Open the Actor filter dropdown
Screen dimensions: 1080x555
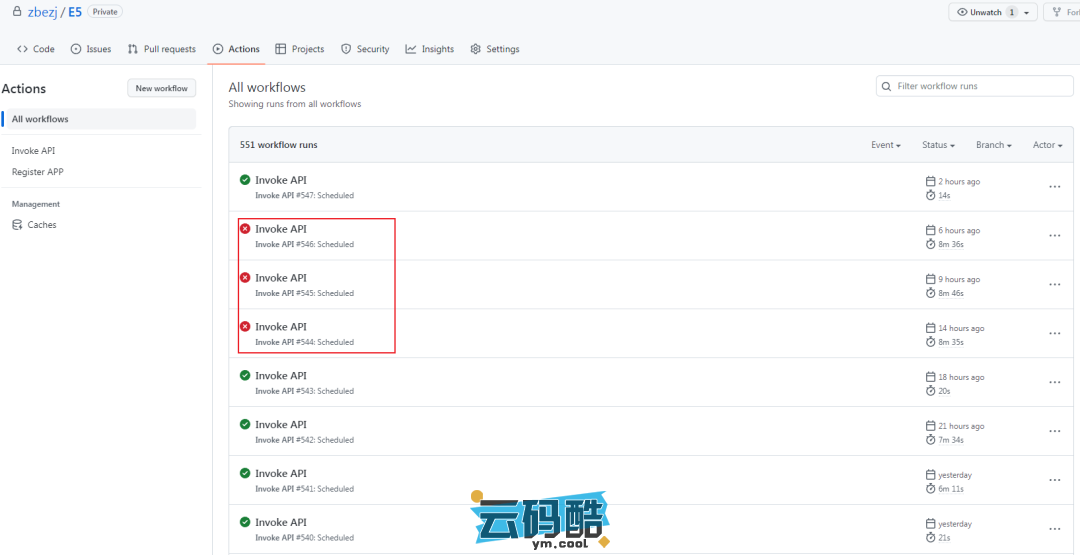coord(1047,145)
